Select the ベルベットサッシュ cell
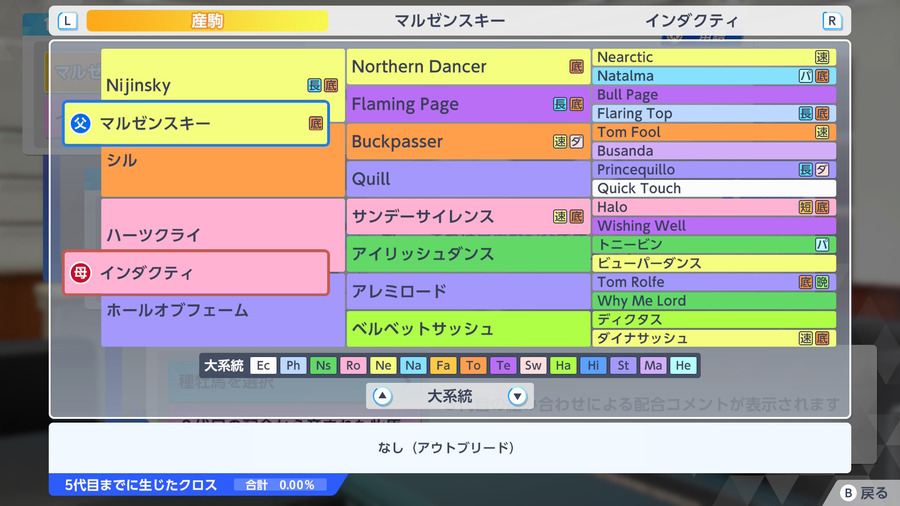 click(468, 329)
